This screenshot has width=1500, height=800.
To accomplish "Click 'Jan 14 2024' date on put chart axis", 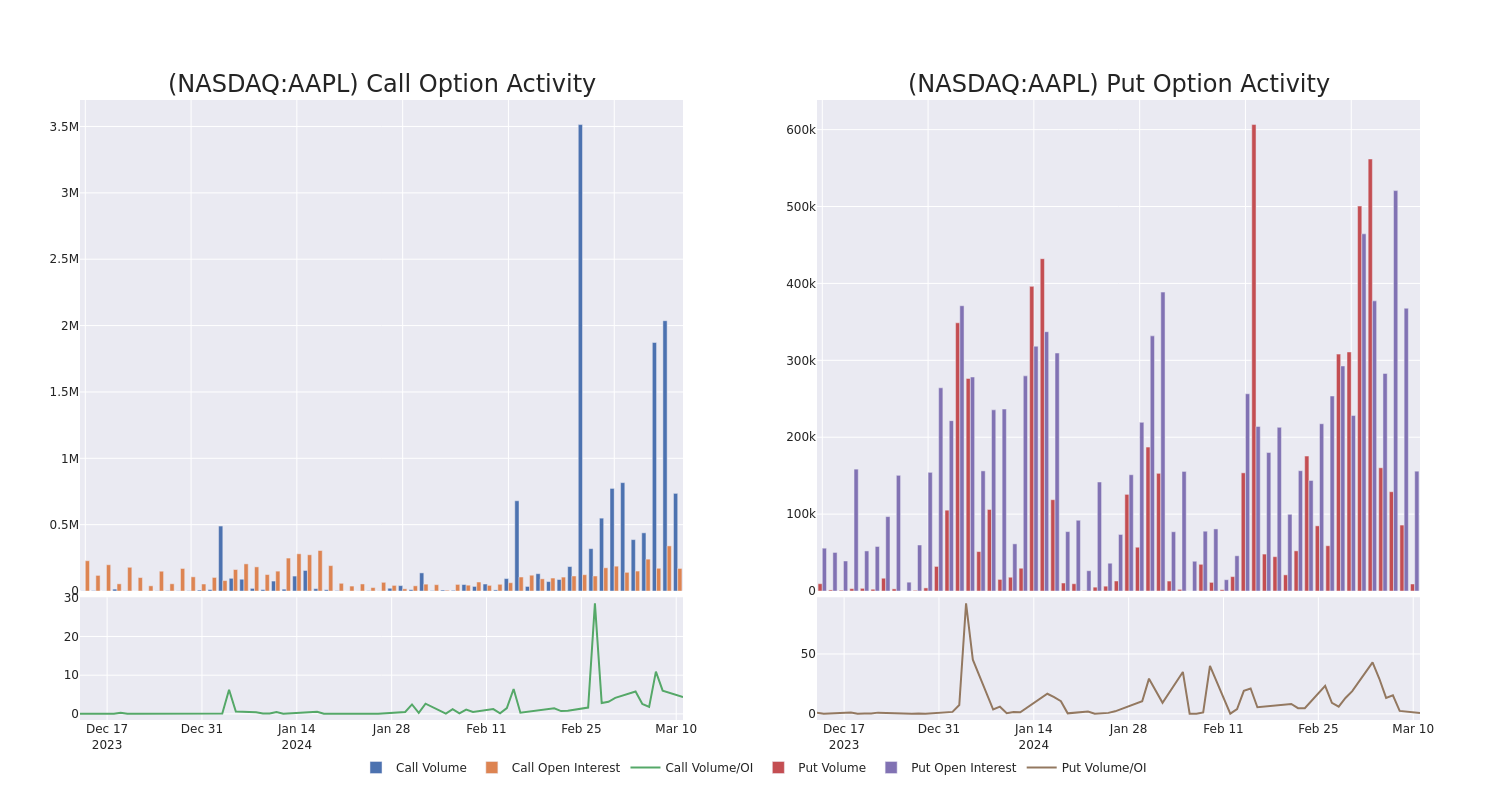I will (x=1034, y=737).
